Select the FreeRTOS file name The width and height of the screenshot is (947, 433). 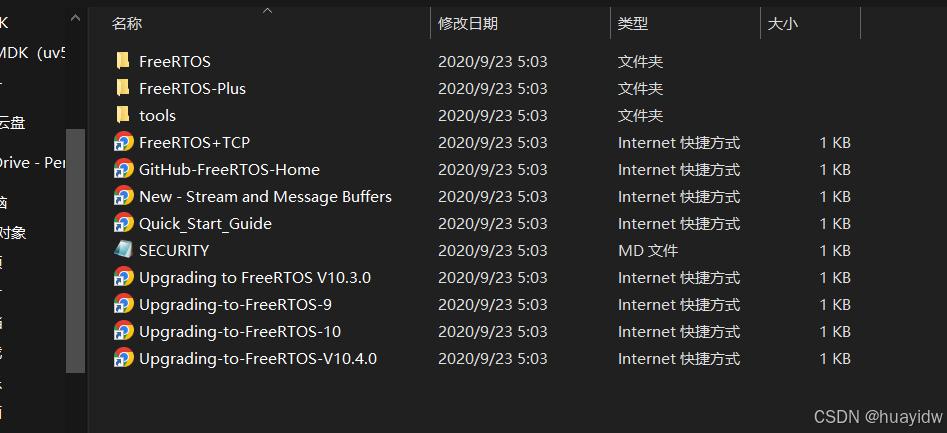click(x=175, y=62)
